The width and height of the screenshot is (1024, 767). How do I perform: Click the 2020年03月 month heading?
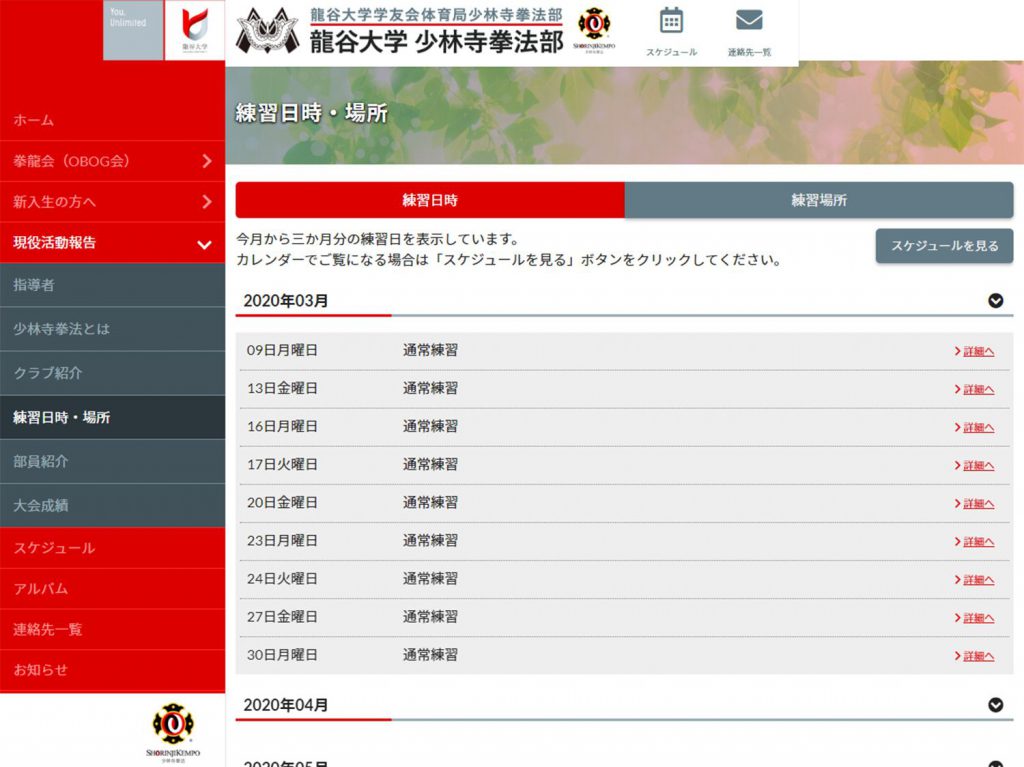[285, 301]
